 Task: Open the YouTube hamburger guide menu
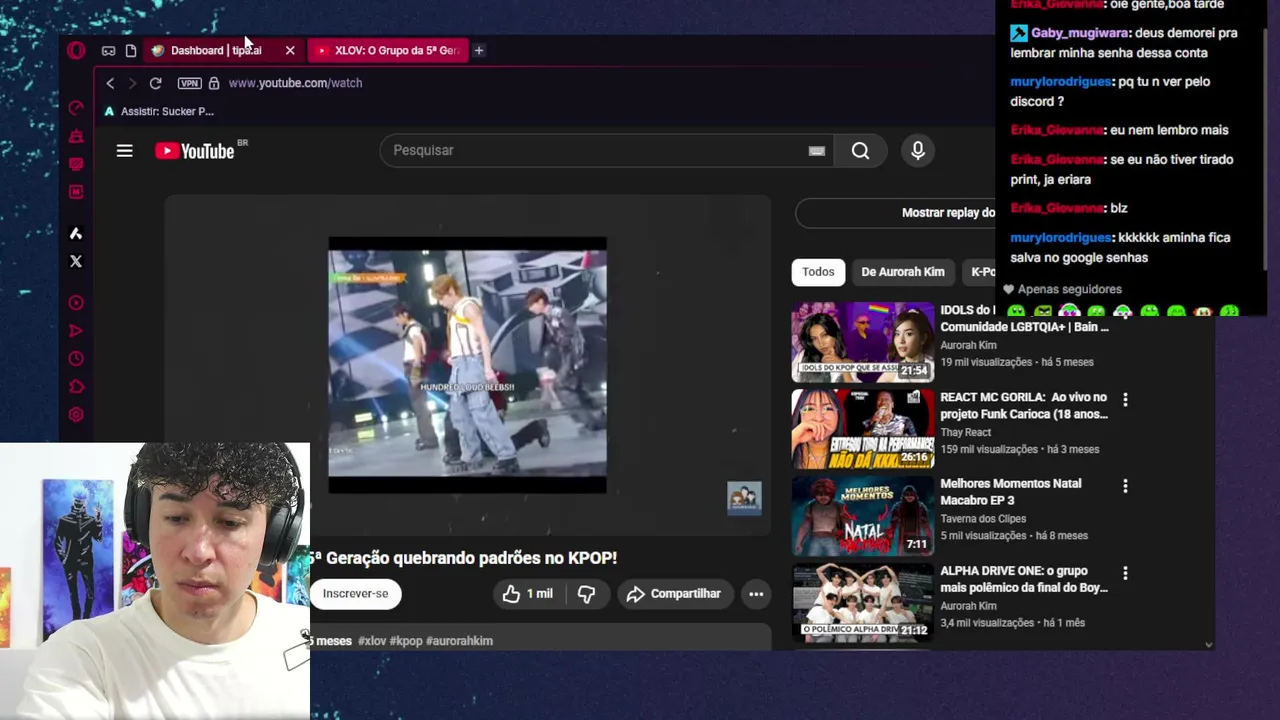[124, 151]
